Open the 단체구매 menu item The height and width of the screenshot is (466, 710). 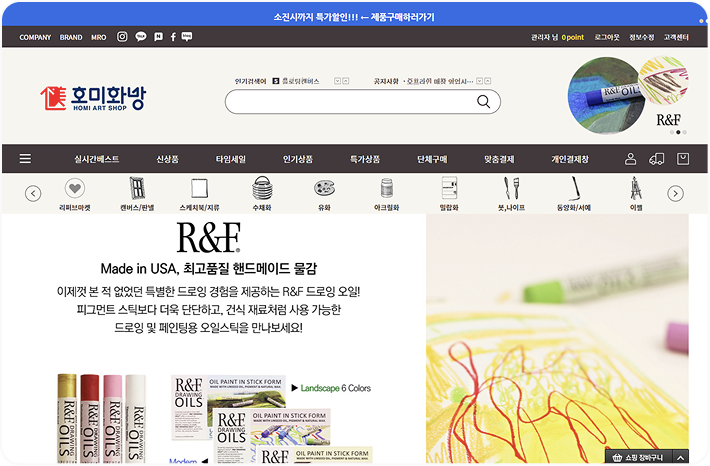click(432, 159)
